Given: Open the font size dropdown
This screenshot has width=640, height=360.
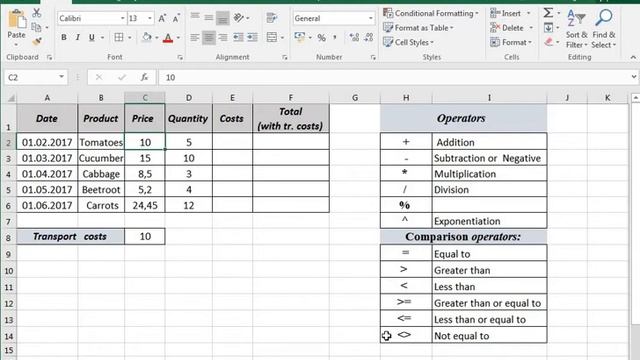Looking at the screenshot, I should 150,18.
